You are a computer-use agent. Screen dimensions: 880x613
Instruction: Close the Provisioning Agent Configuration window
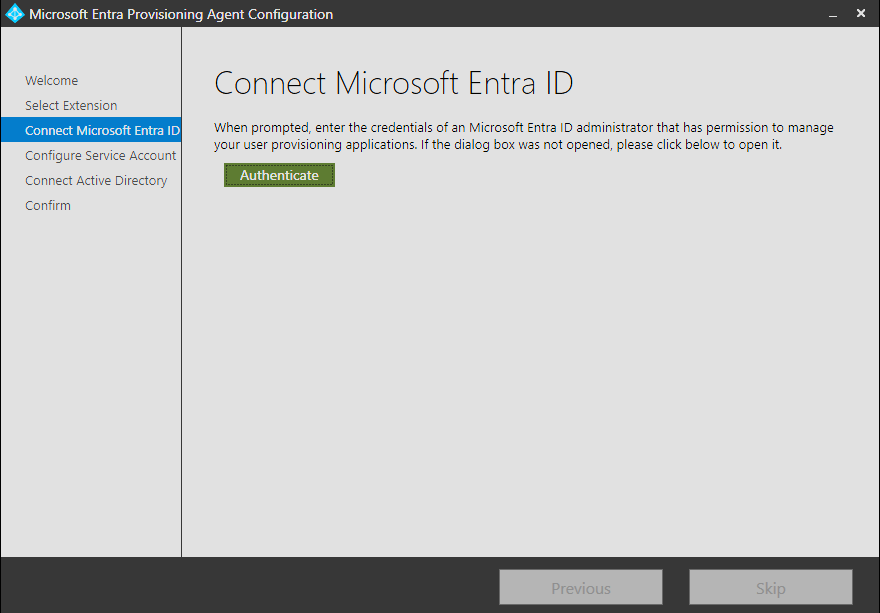coord(861,14)
